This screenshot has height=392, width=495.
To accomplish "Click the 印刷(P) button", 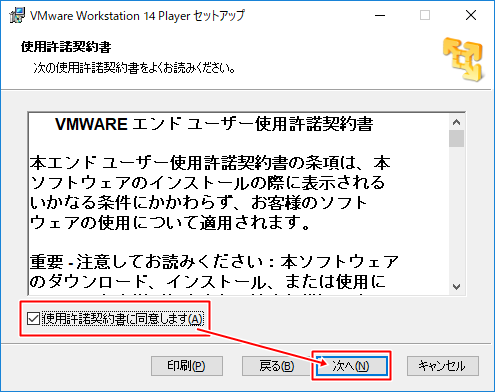I will coord(187,366).
